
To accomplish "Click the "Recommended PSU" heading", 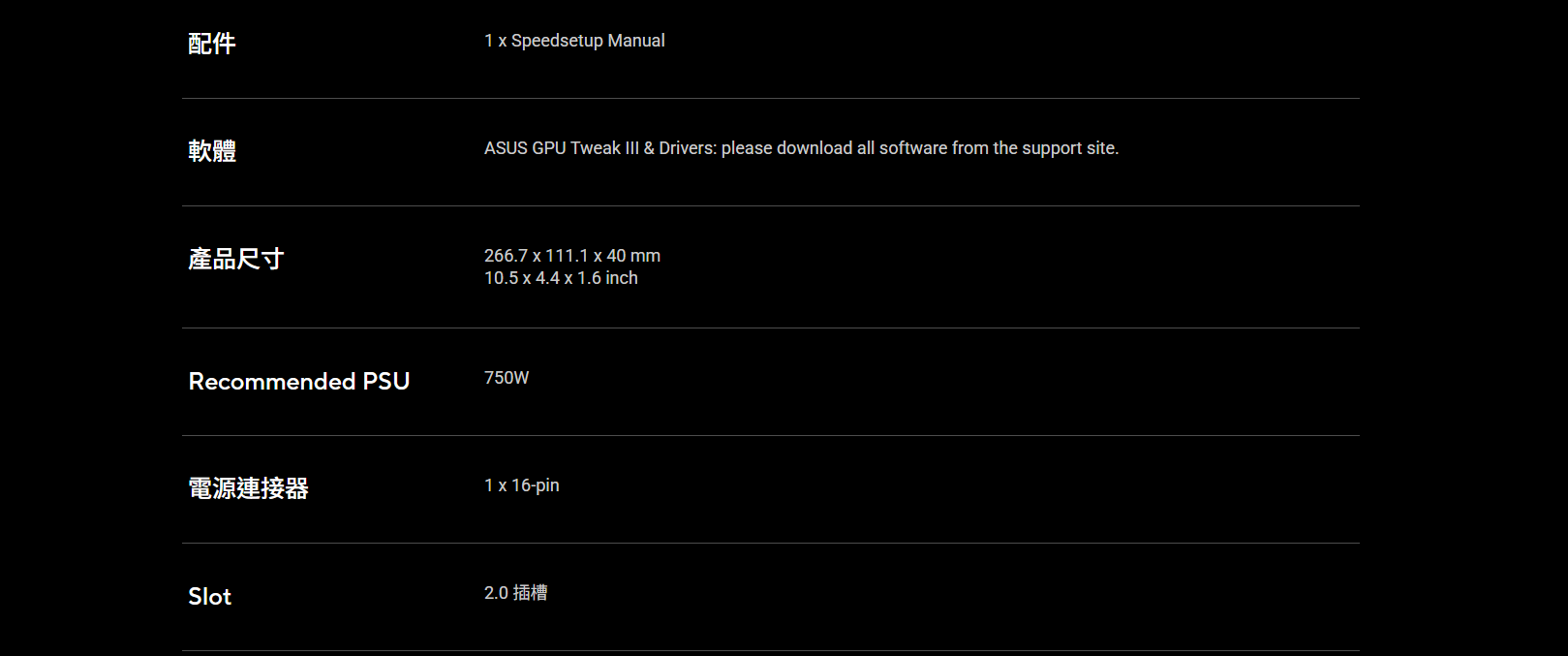I will click(299, 381).
